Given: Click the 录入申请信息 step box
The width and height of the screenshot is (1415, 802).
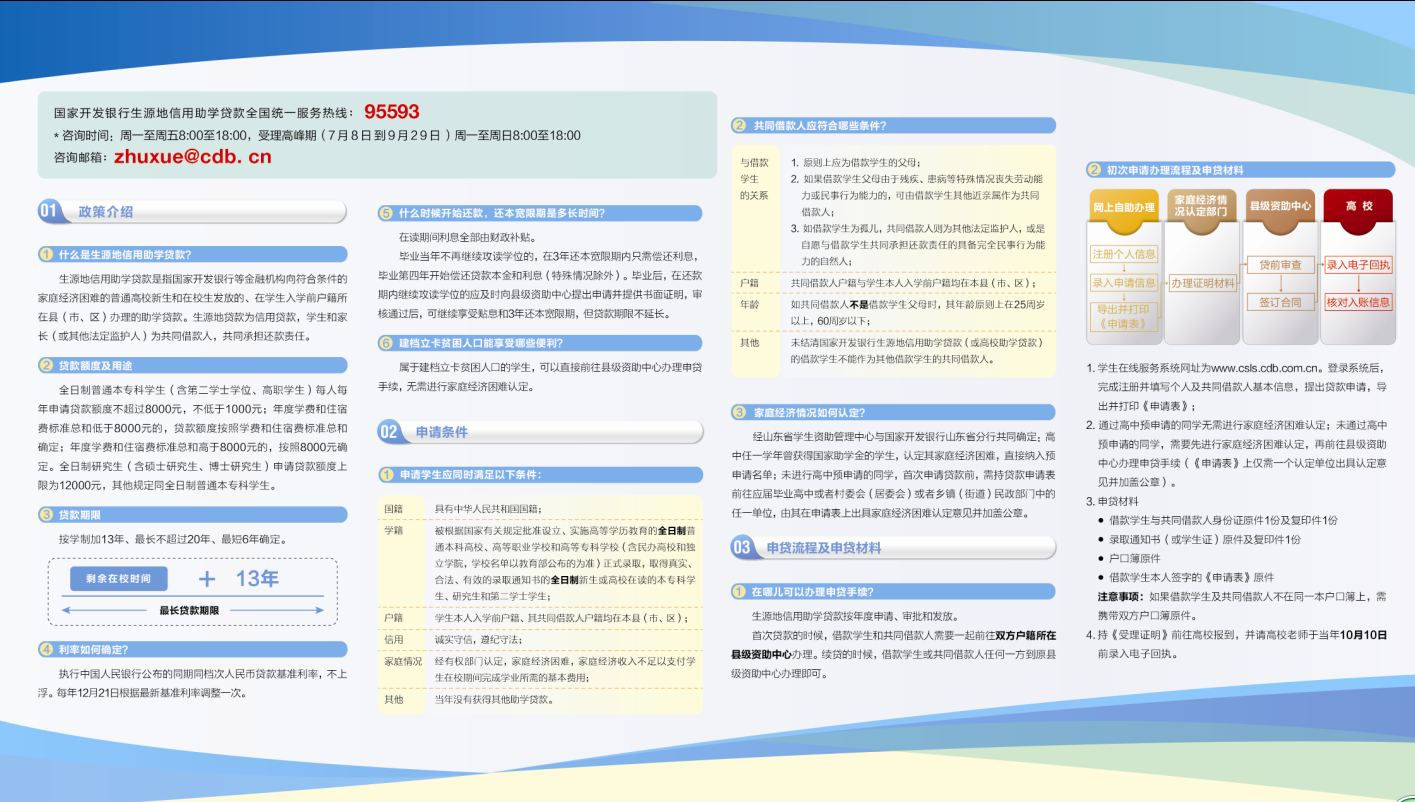Looking at the screenshot, I should (x=1123, y=283).
